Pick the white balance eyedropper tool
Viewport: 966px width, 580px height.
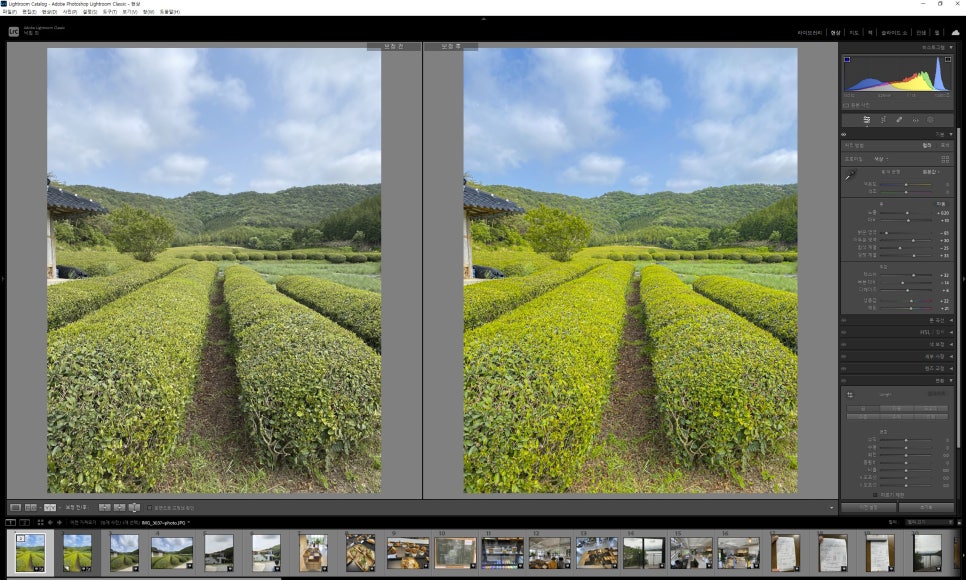pos(850,174)
